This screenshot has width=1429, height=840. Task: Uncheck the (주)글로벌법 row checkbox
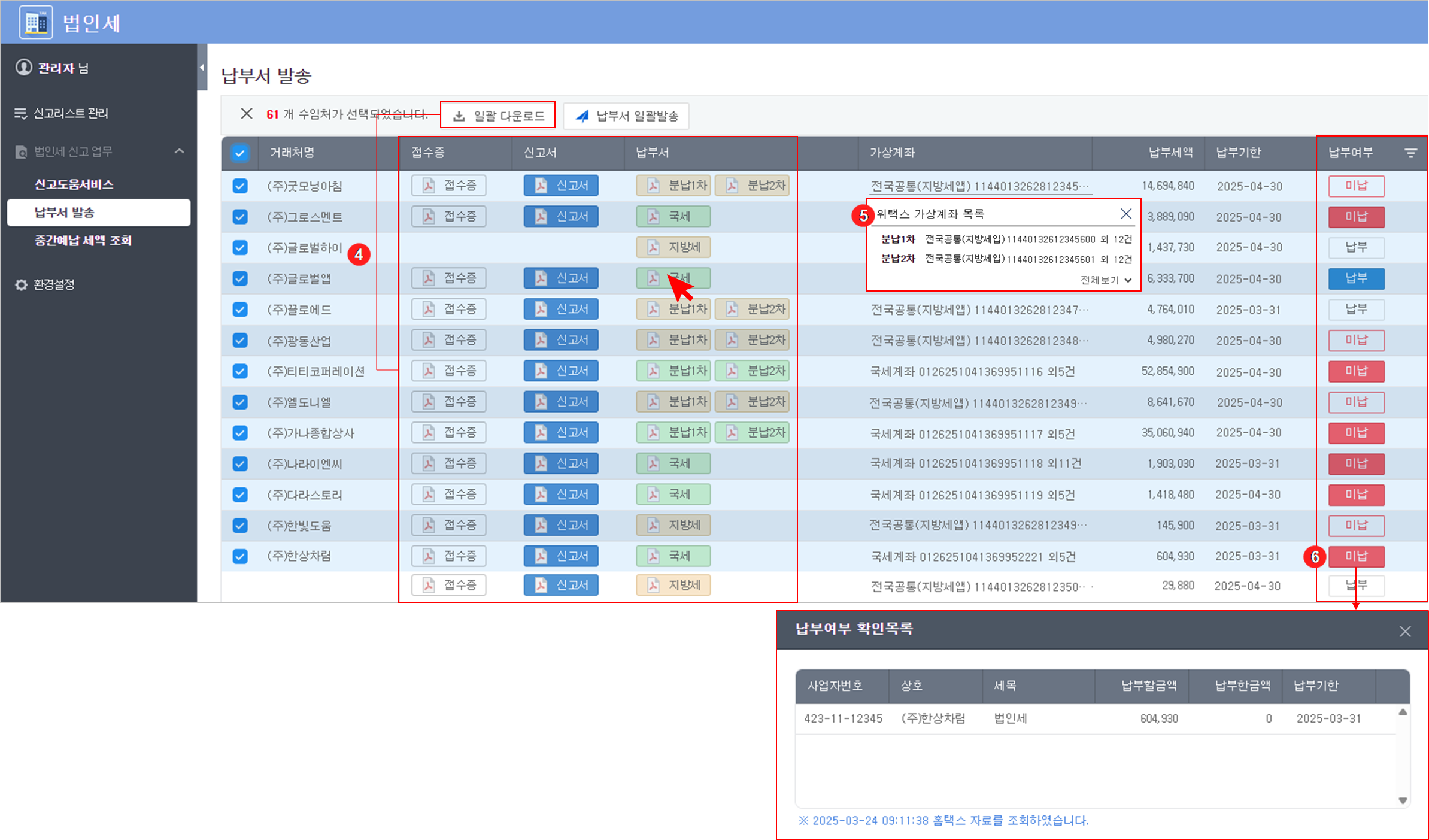coord(240,278)
